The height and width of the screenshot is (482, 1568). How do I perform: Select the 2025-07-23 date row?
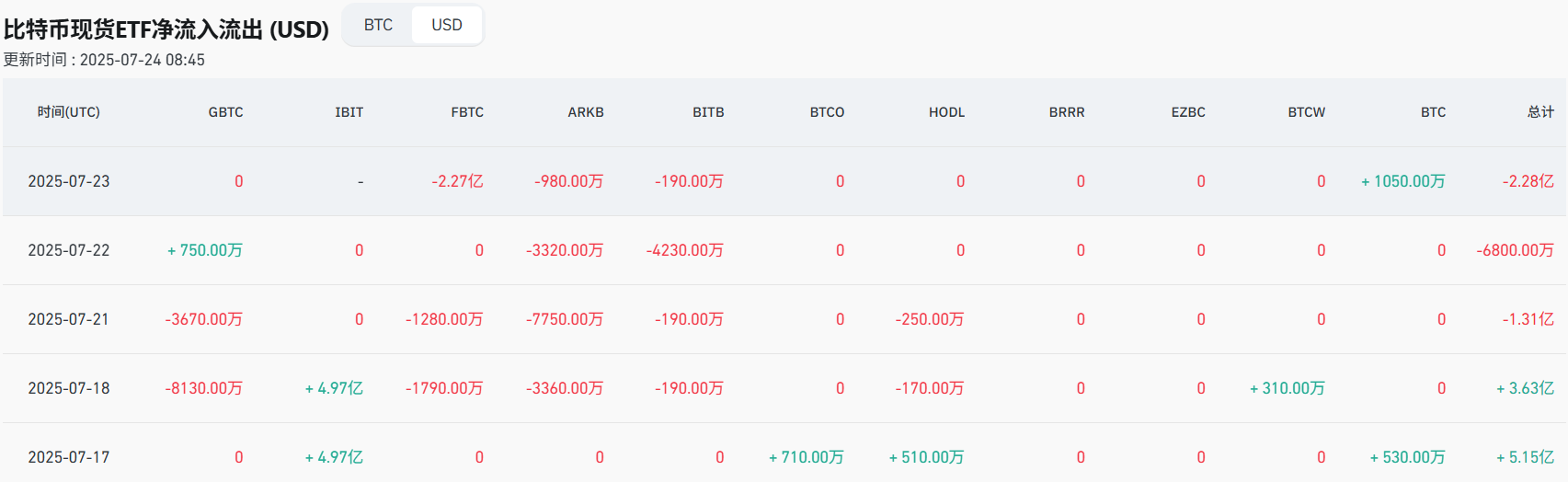[x=69, y=181]
